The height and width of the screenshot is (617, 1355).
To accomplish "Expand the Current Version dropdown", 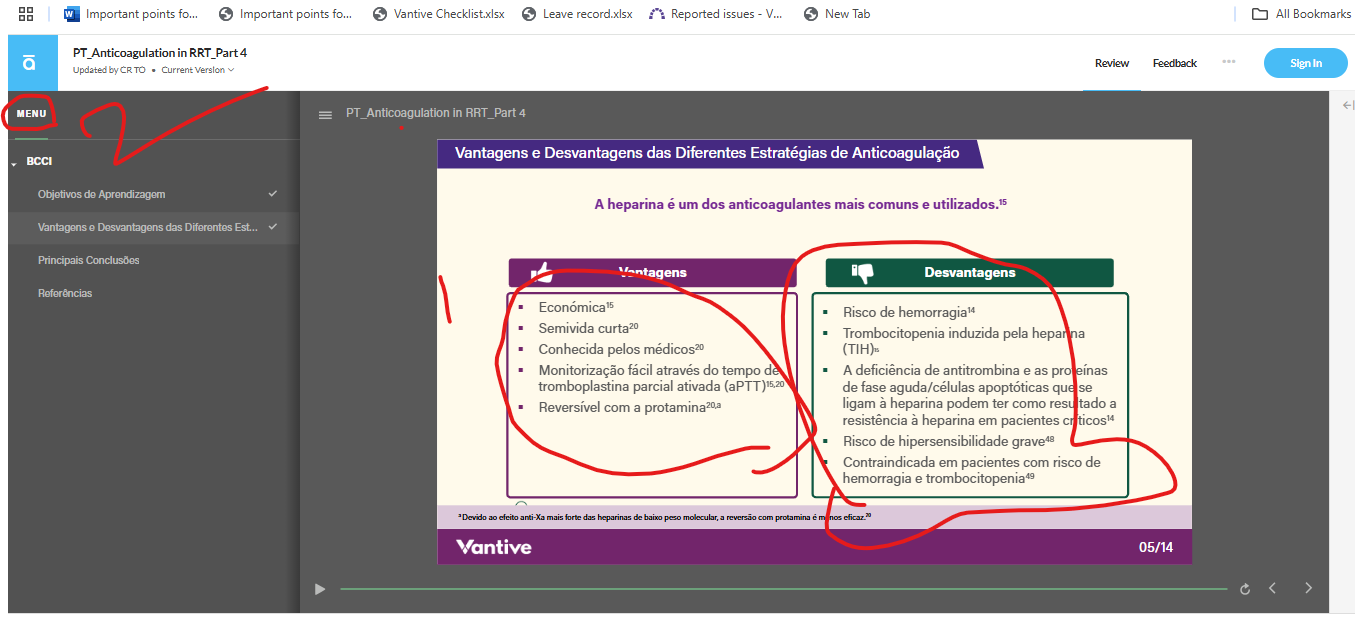I will tap(198, 70).
